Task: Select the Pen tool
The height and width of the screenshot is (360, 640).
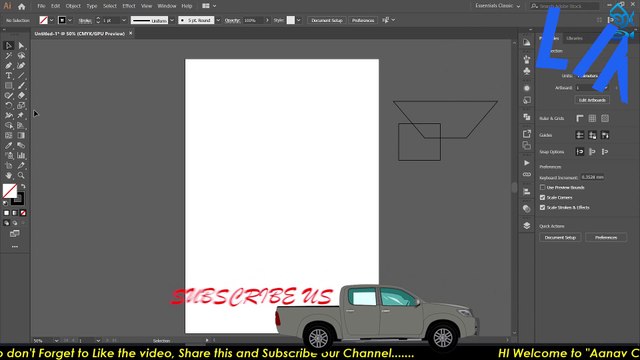Action: pos(9,66)
